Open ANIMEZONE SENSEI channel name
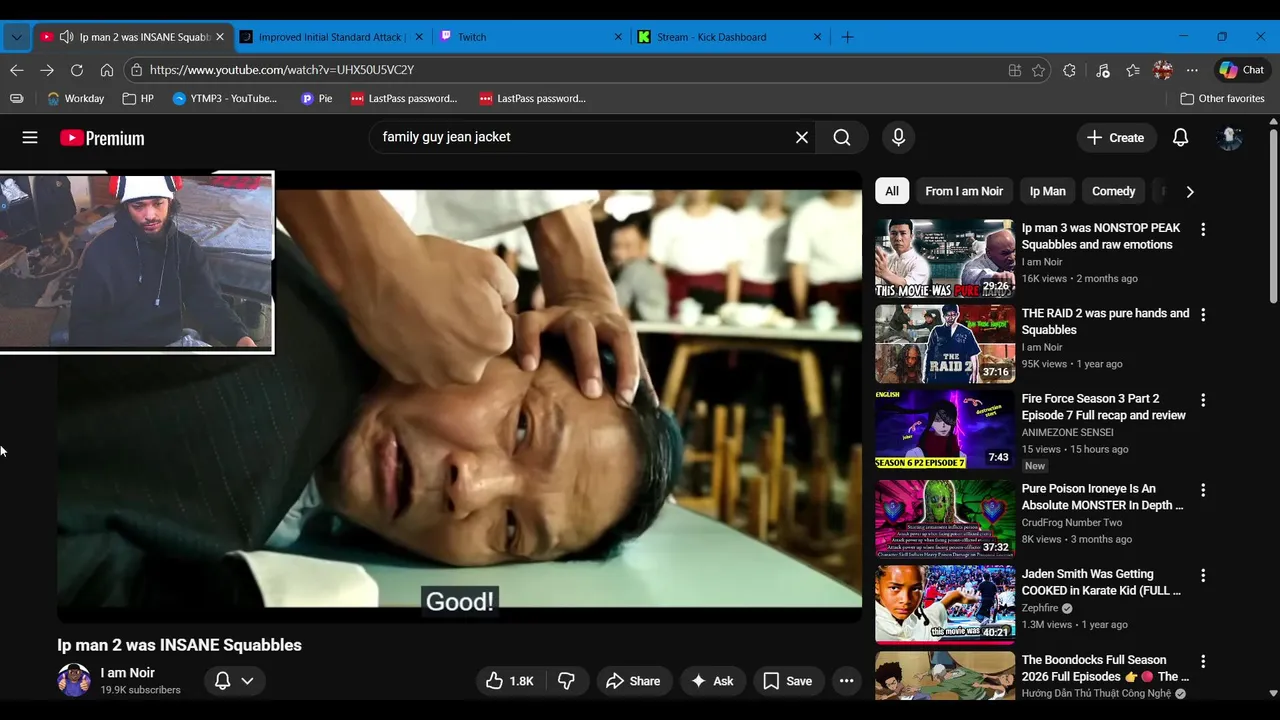 [1068, 432]
